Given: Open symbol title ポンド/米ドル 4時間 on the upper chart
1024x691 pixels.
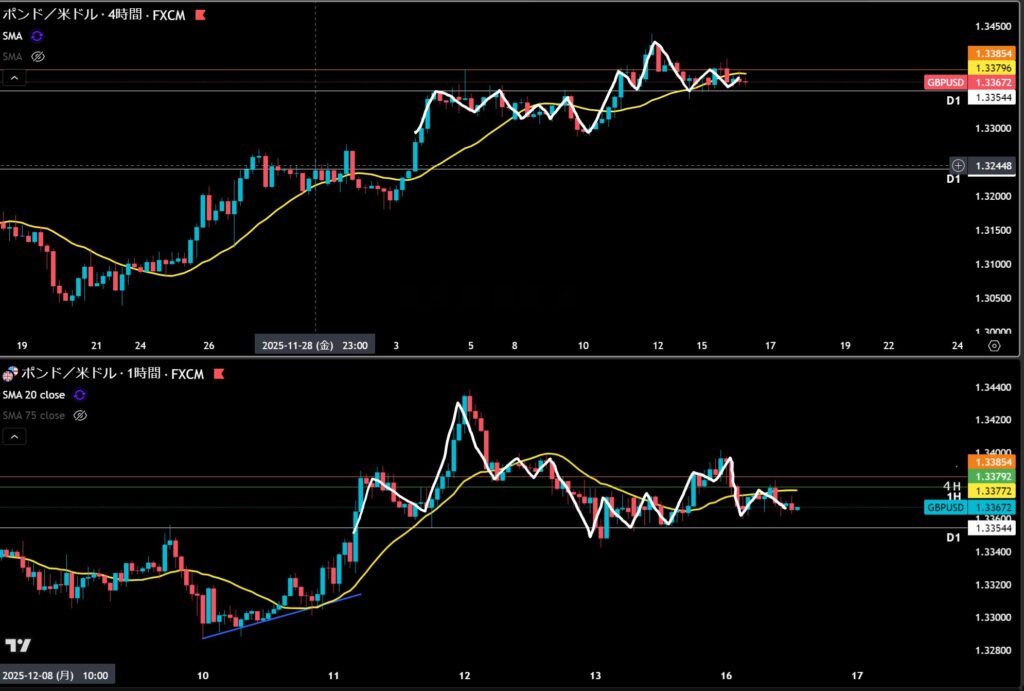Looking at the screenshot, I should point(94,15).
